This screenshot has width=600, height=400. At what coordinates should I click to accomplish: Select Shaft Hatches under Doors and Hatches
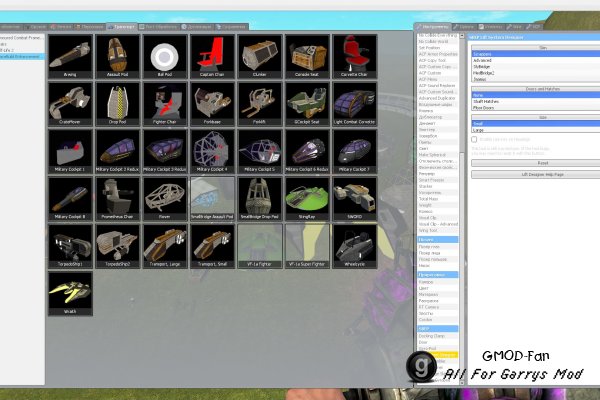pos(536,101)
